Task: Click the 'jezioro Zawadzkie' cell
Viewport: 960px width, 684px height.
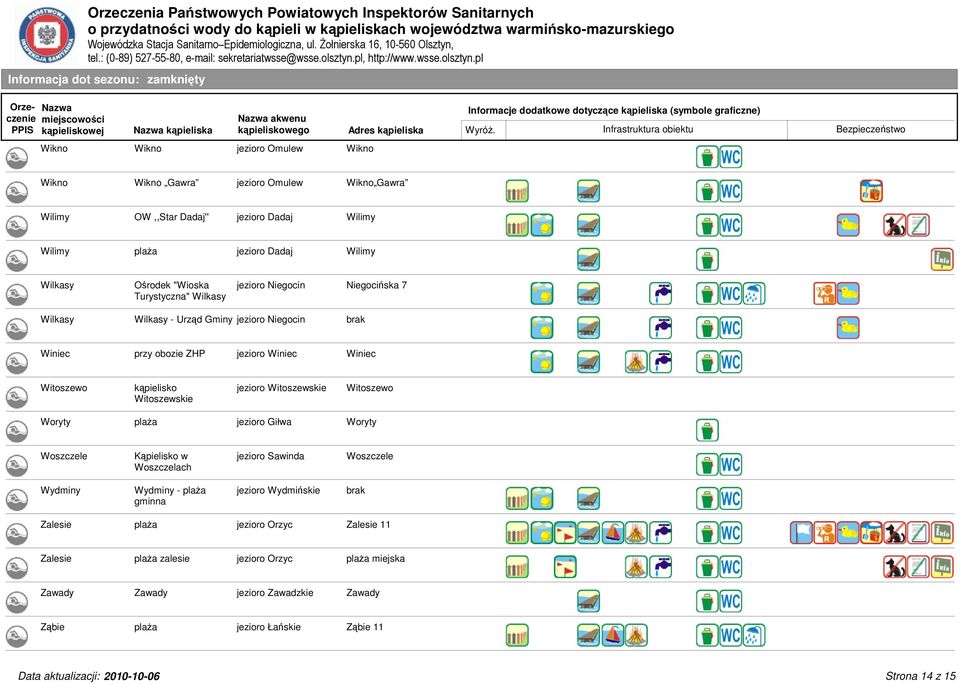Action: click(275, 593)
